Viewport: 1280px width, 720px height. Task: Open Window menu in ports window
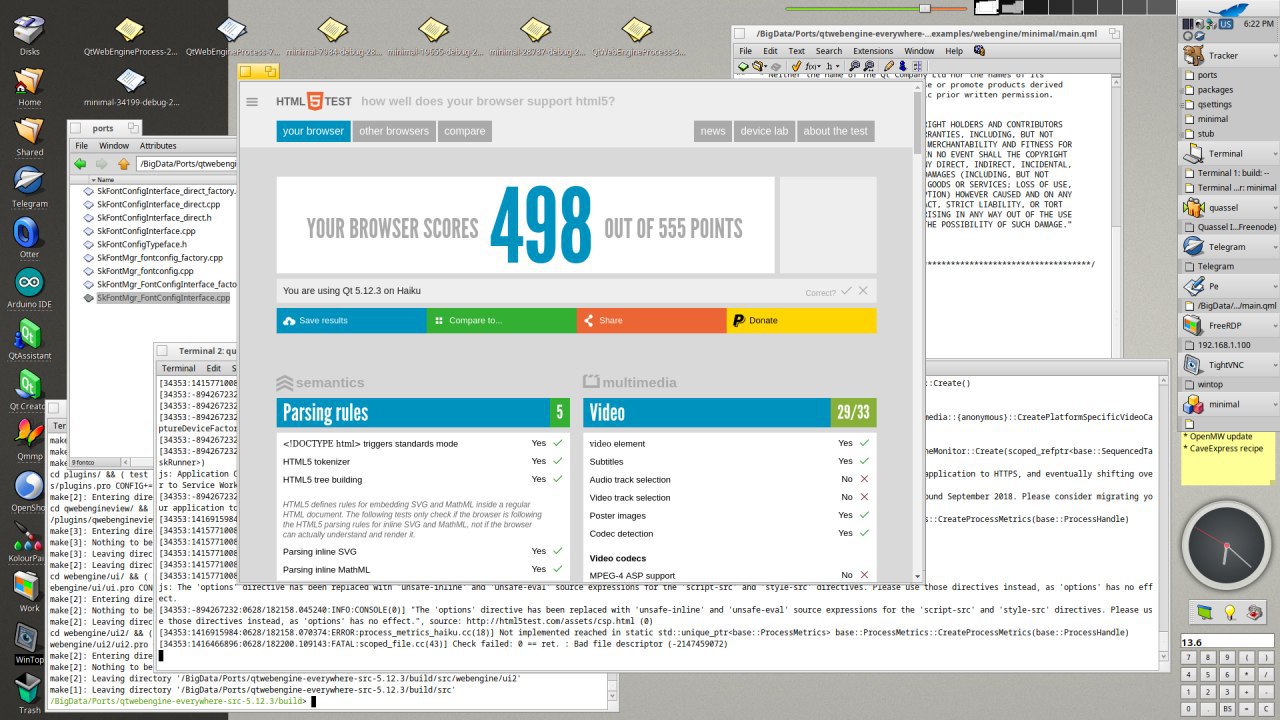[x=114, y=145]
